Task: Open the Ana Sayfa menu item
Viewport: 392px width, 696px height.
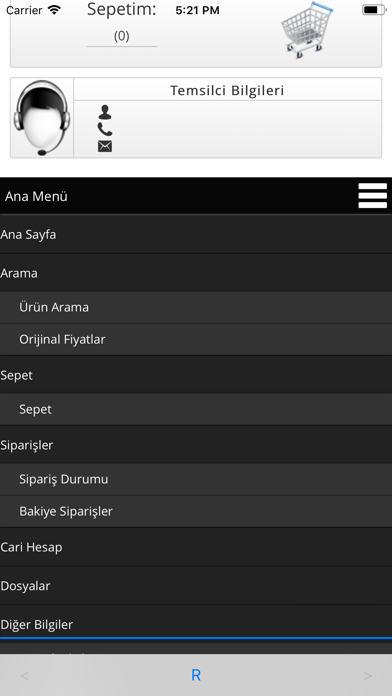Action: click(196, 234)
